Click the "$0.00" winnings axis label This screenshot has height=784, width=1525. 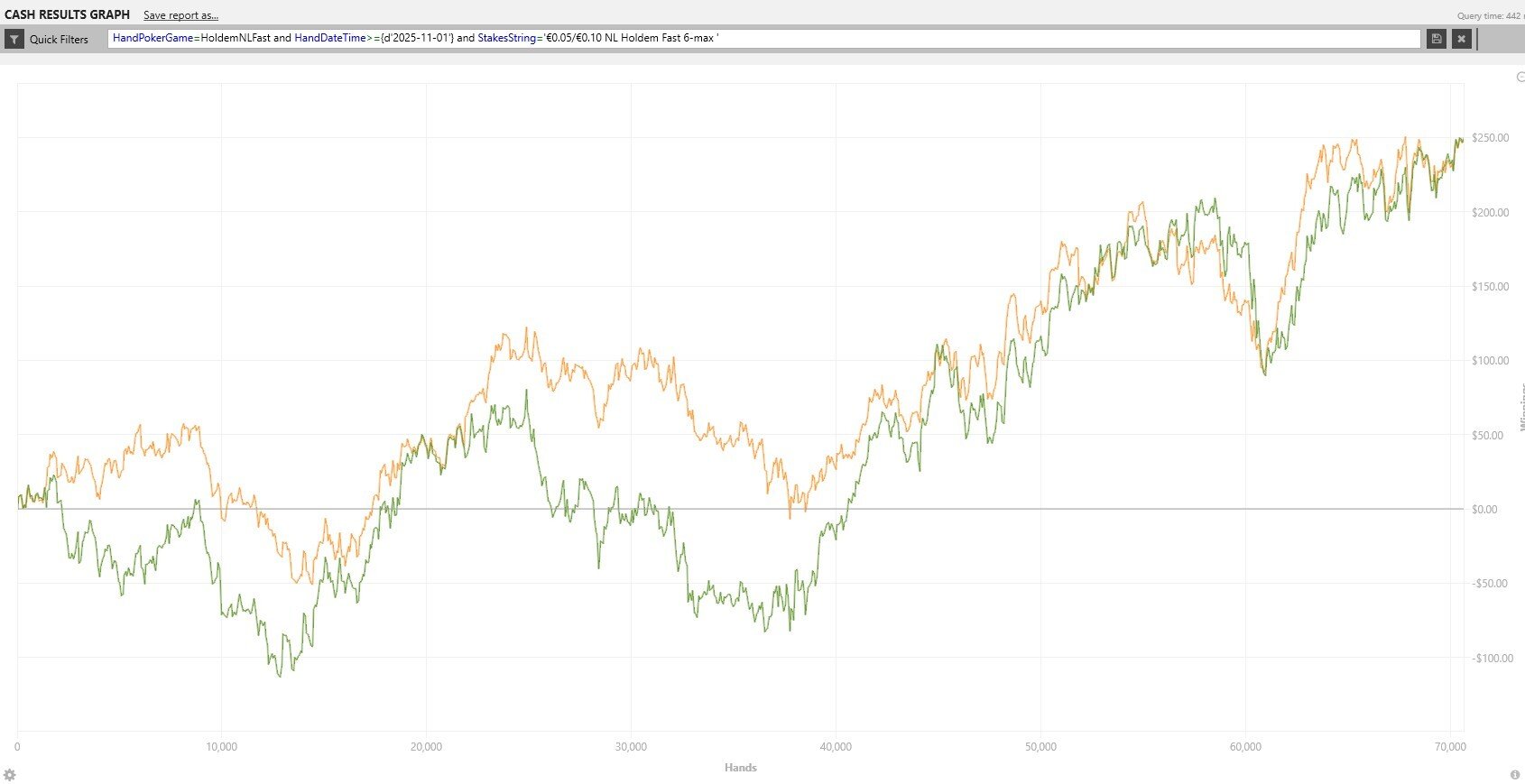(1485, 510)
